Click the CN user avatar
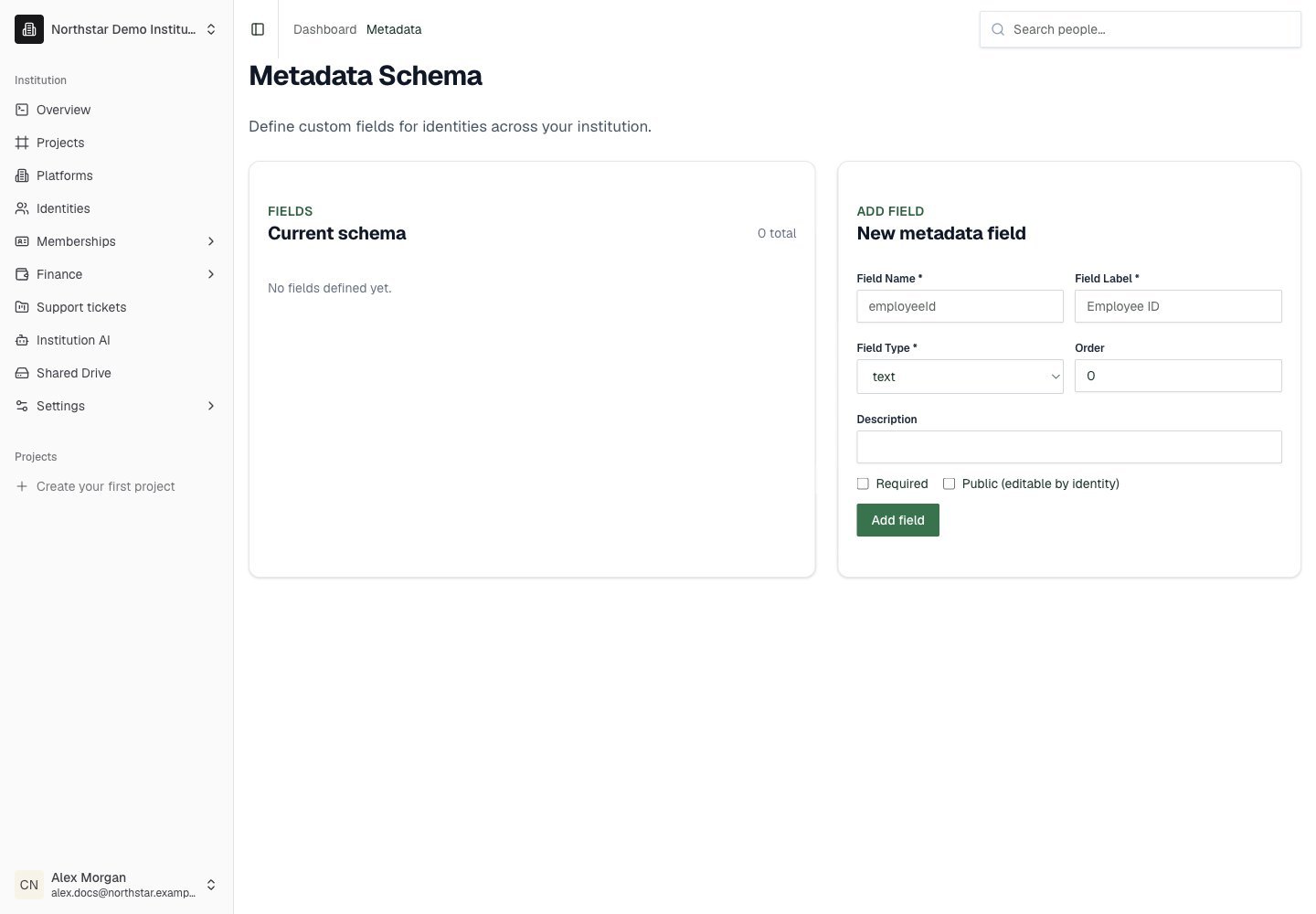 point(29,885)
